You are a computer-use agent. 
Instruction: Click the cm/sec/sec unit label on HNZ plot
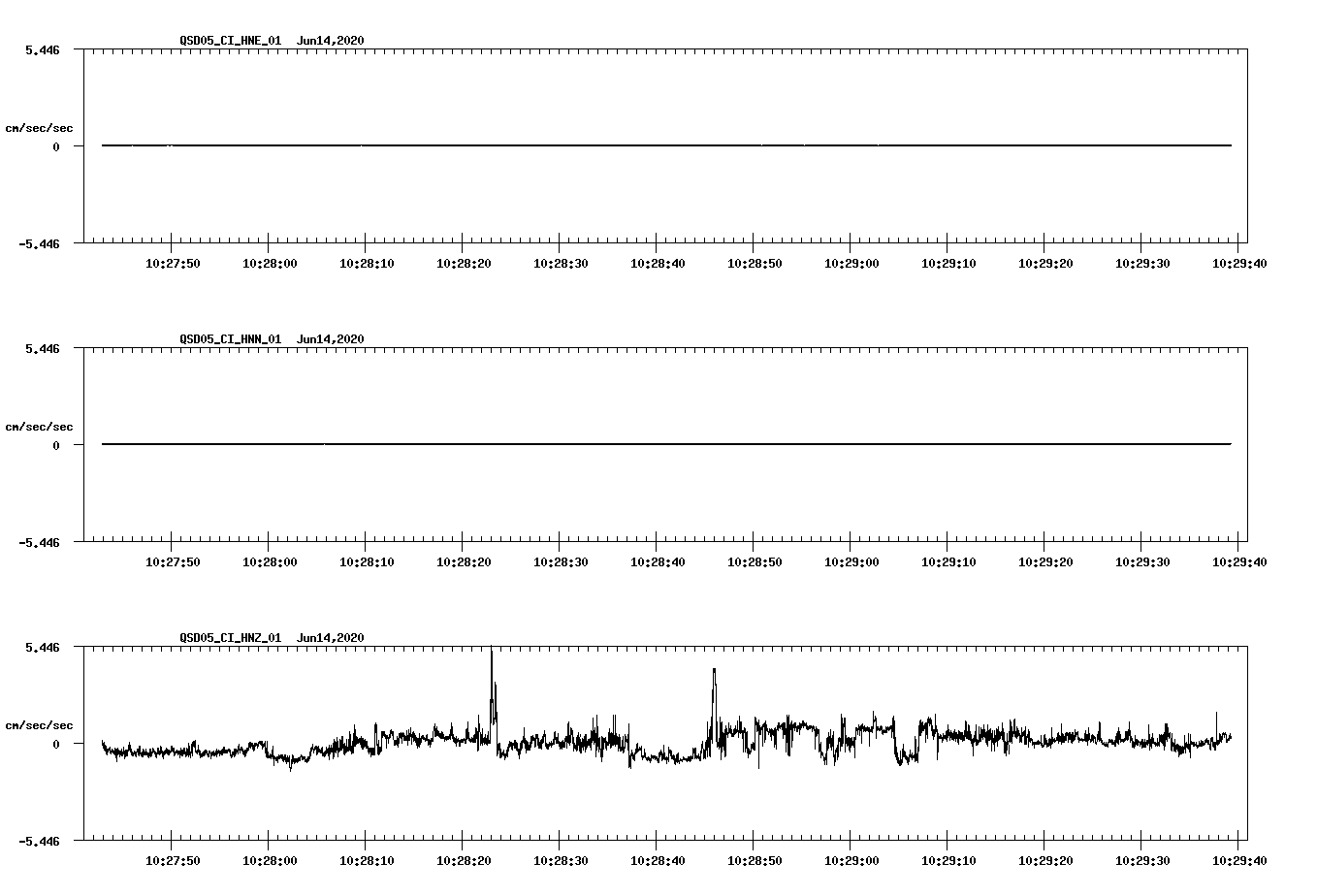[39, 725]
